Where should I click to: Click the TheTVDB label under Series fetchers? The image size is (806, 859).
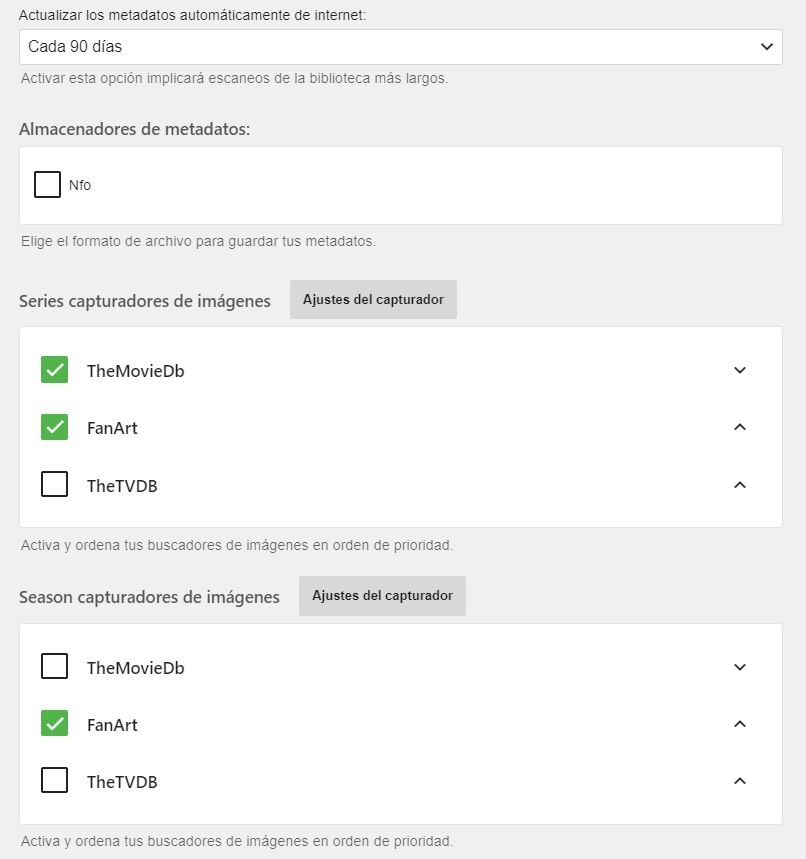tap(122, 486)
